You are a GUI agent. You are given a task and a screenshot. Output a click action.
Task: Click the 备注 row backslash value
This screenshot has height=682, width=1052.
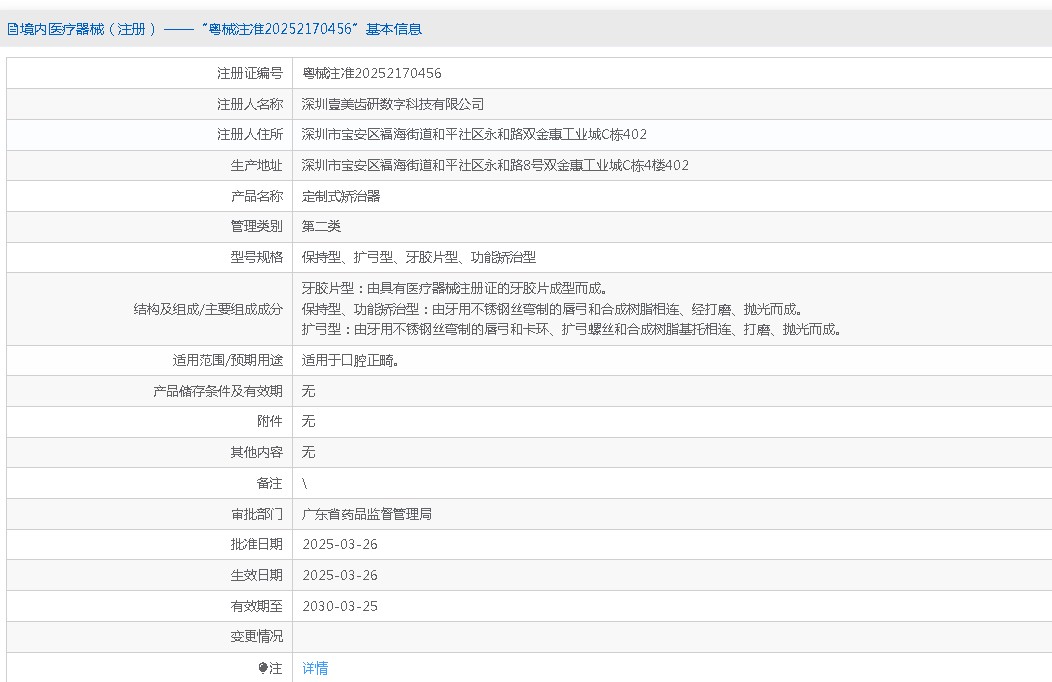(x=305, y=484)
